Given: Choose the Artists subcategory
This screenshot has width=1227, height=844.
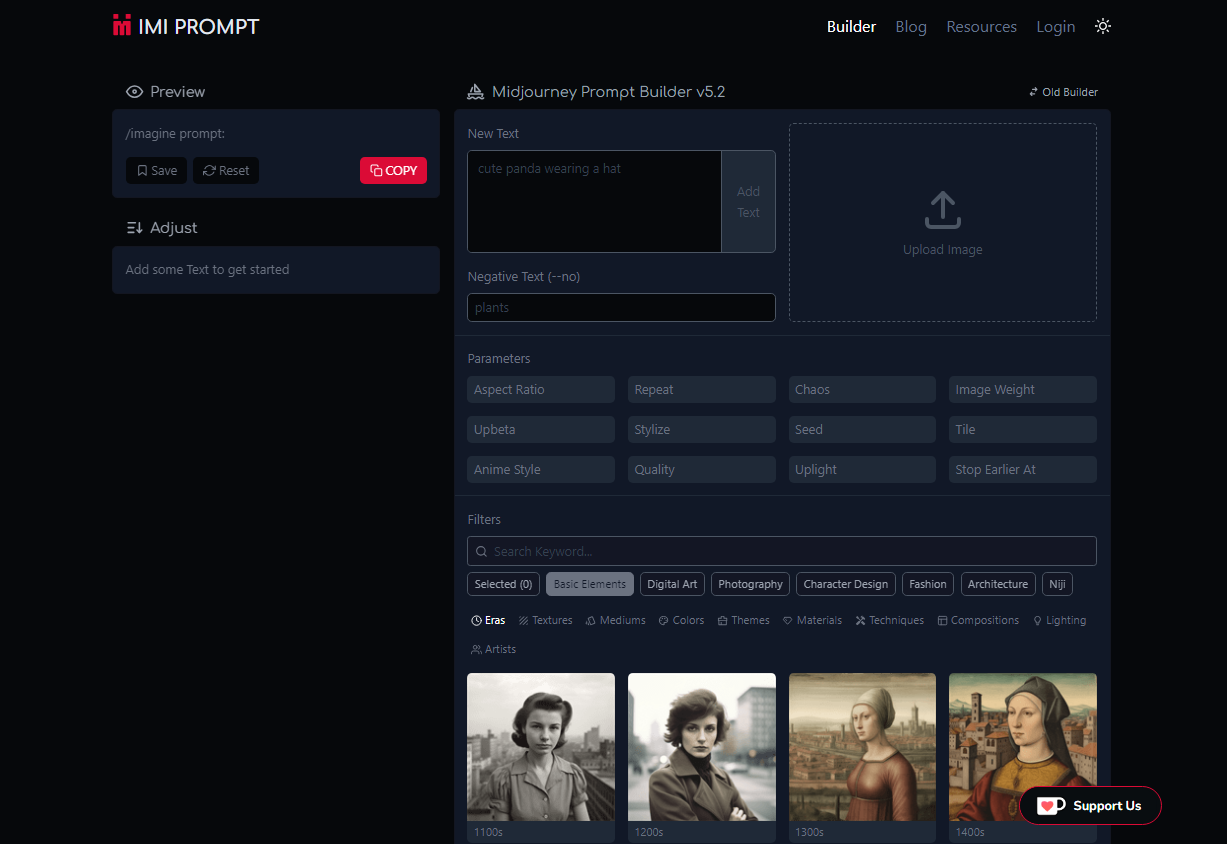Looking at the screenshot, I should (493, 650).
